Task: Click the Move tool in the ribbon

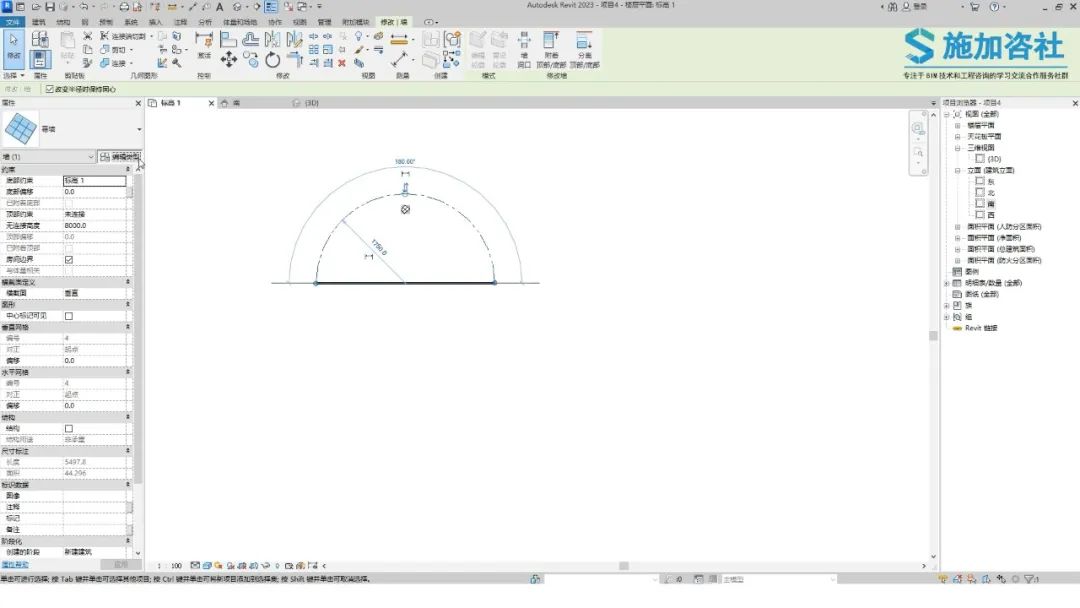Action: (229, 60)
